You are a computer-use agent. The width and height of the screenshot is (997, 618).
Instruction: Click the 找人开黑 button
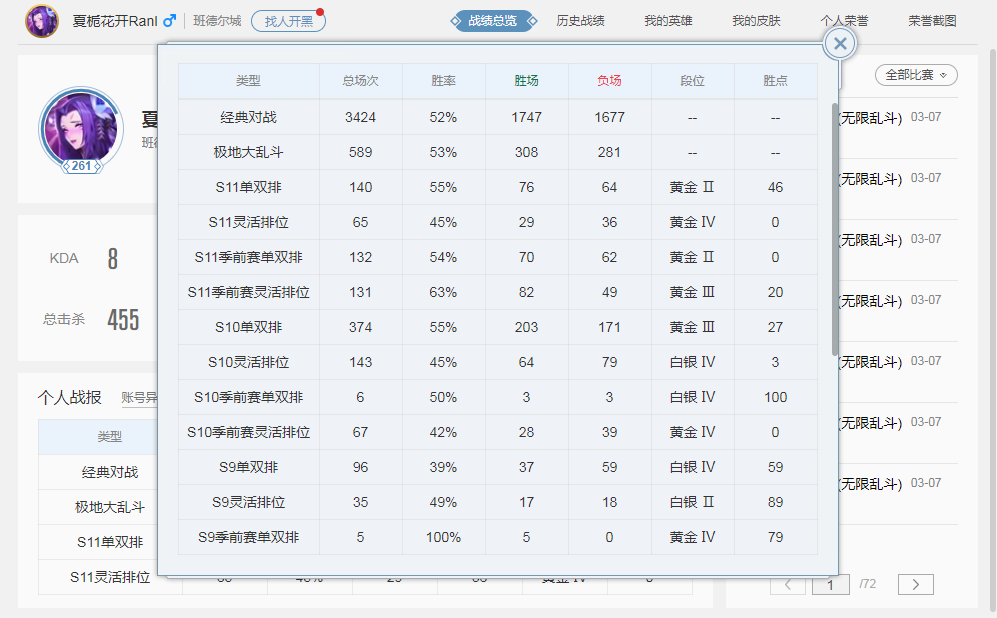click(289, 21)
